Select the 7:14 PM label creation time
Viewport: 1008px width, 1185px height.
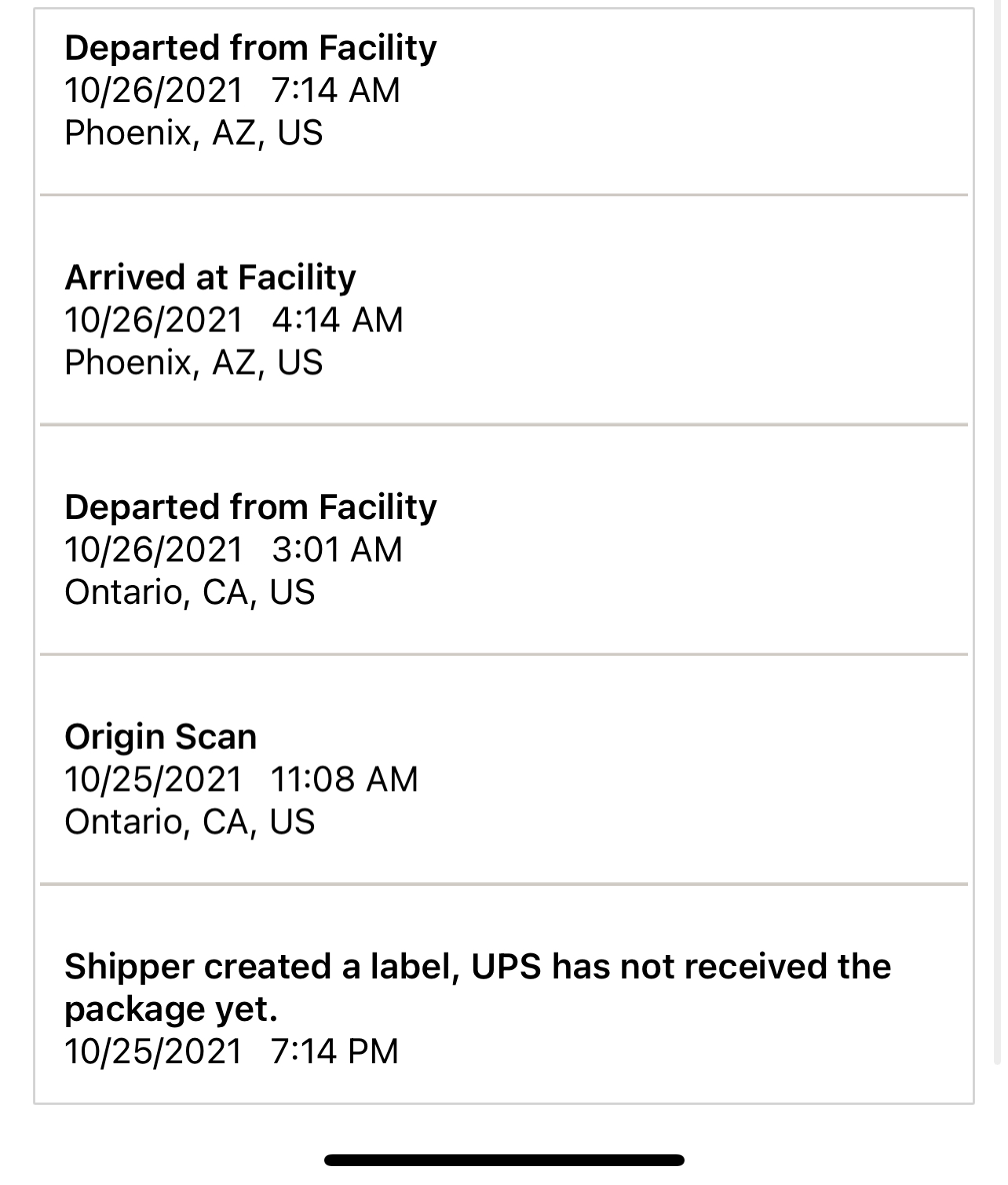click(x=335, y=1052)
